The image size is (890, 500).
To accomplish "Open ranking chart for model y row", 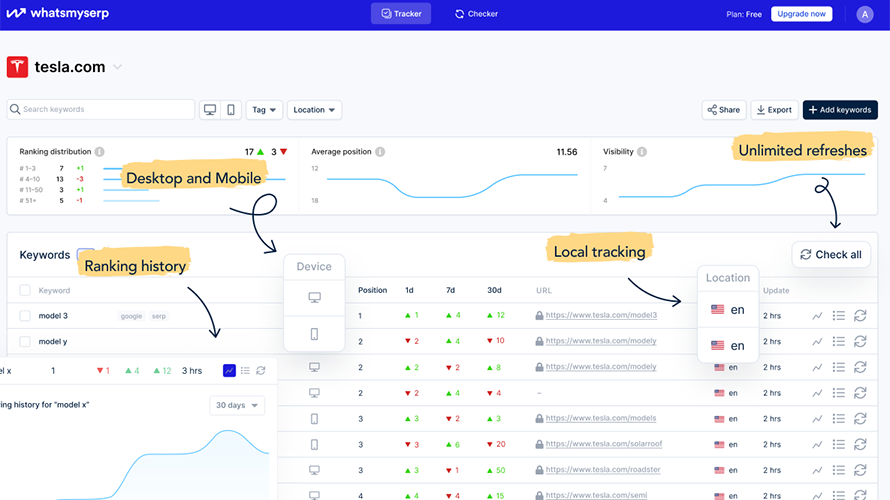I will 817,341.
